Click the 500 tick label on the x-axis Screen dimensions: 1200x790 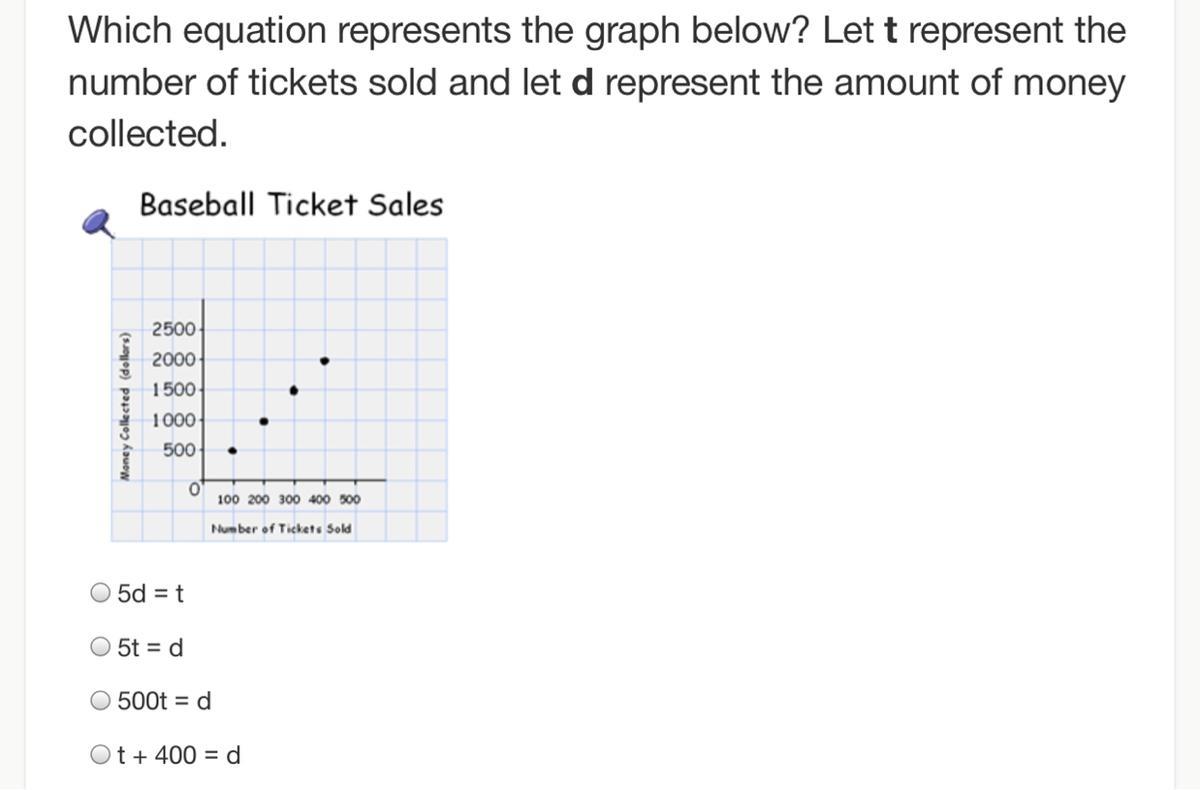pos(349,499)
